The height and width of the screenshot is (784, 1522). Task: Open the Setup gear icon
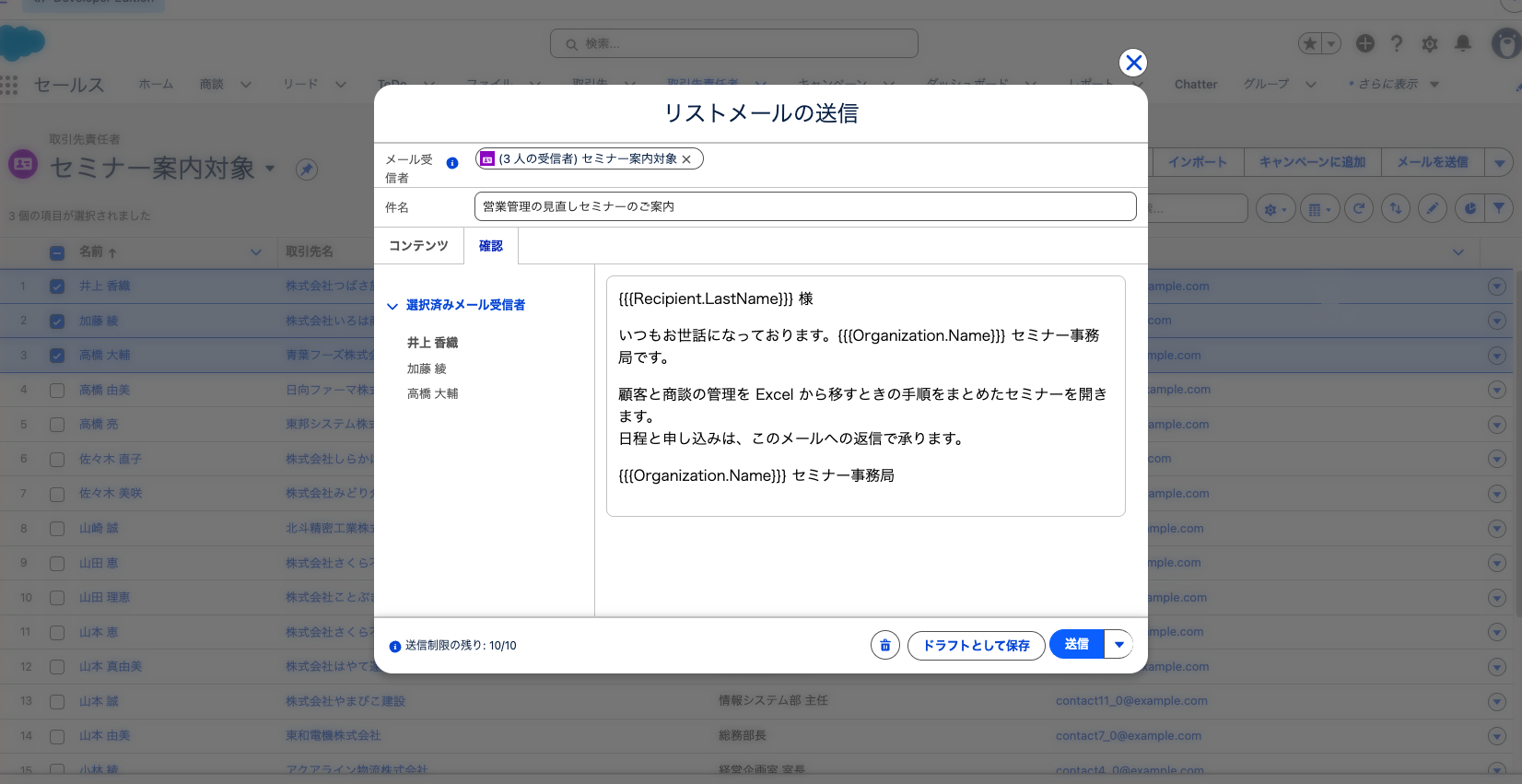(x=1430, y=43)
